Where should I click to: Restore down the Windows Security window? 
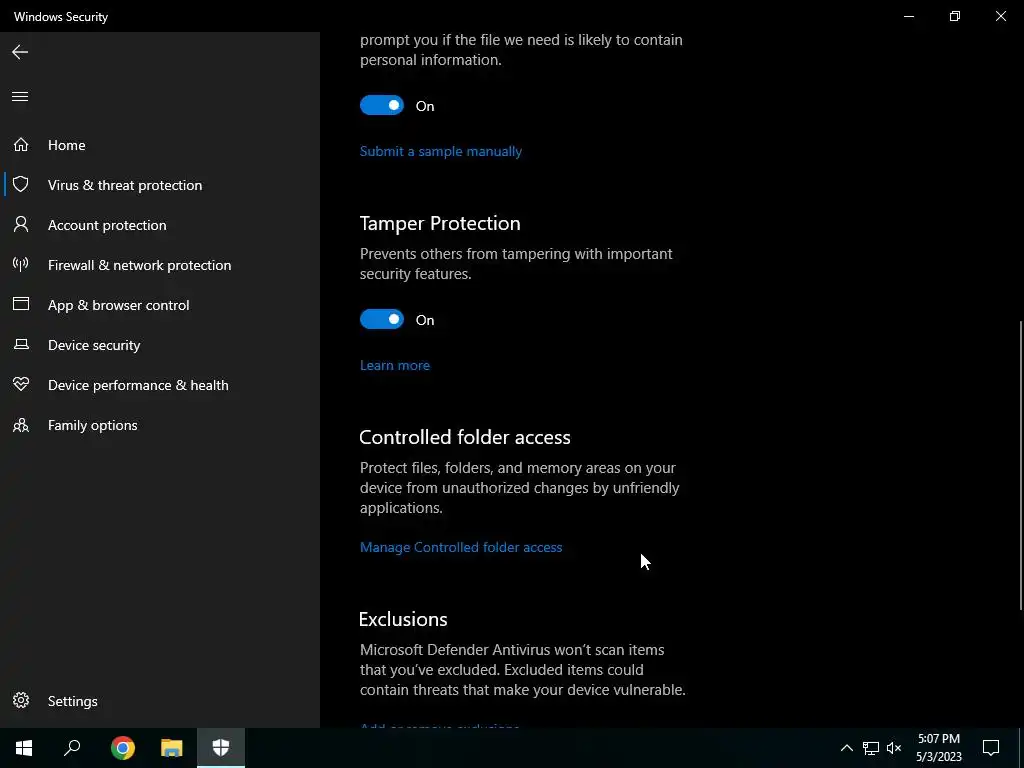click(x=955, y=16)
